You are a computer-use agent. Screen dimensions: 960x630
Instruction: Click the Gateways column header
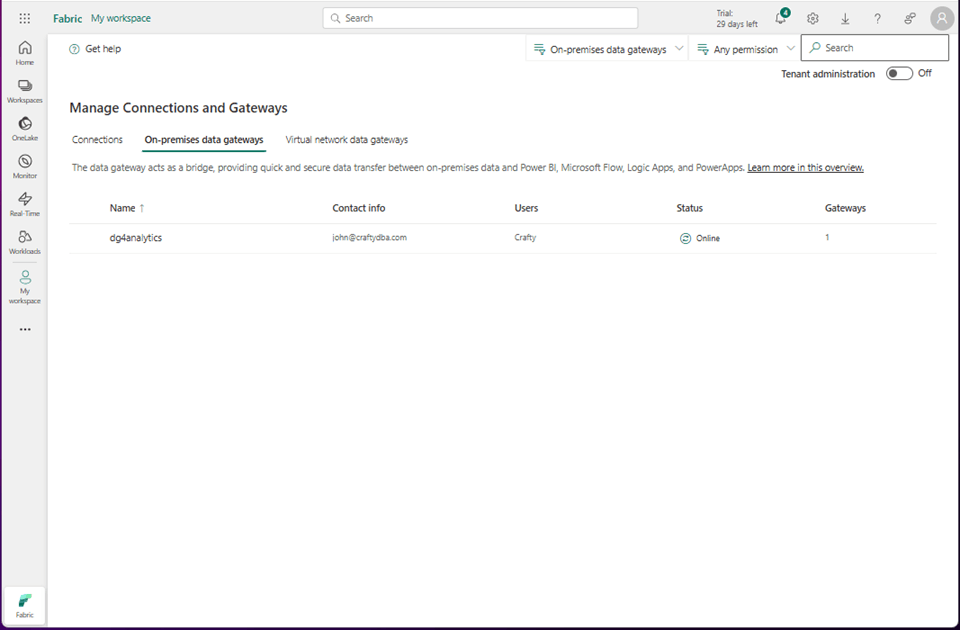[845, 208]
